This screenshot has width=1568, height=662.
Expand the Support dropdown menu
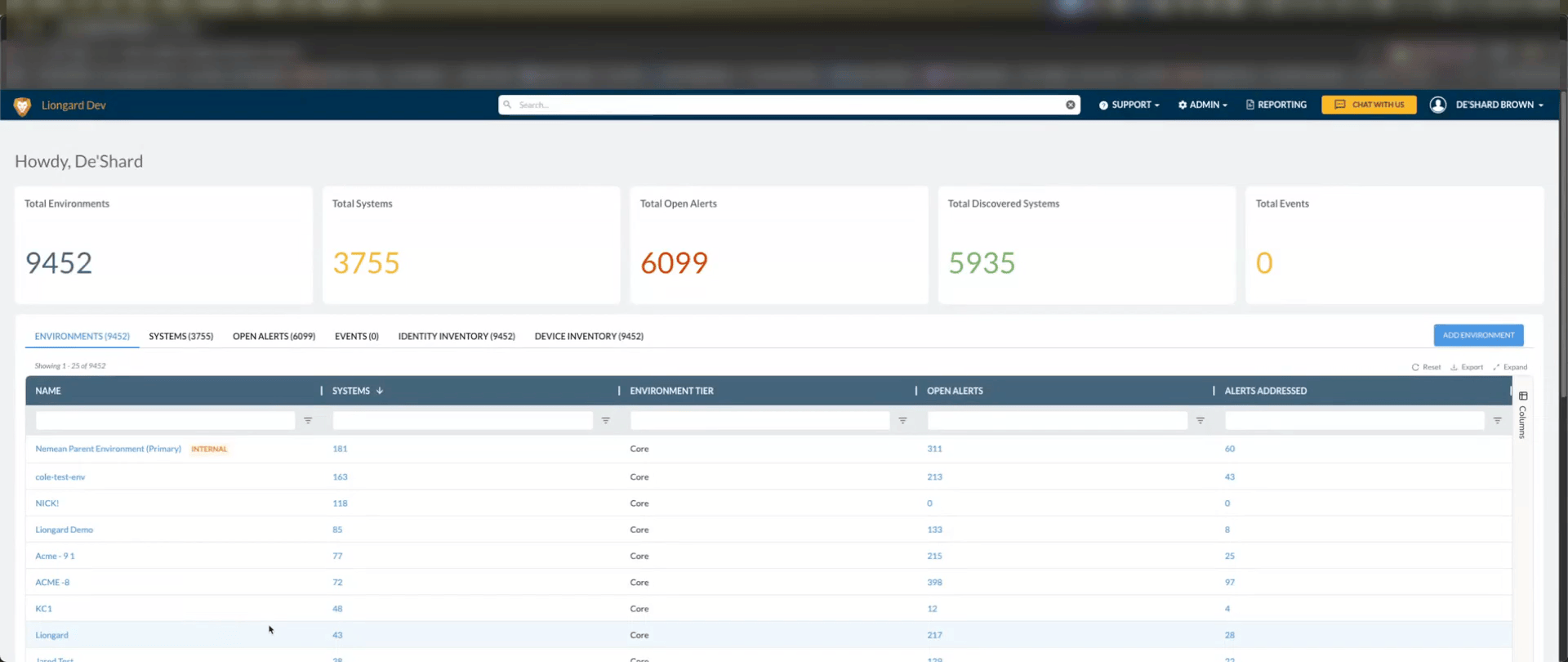click(1129, 105)
